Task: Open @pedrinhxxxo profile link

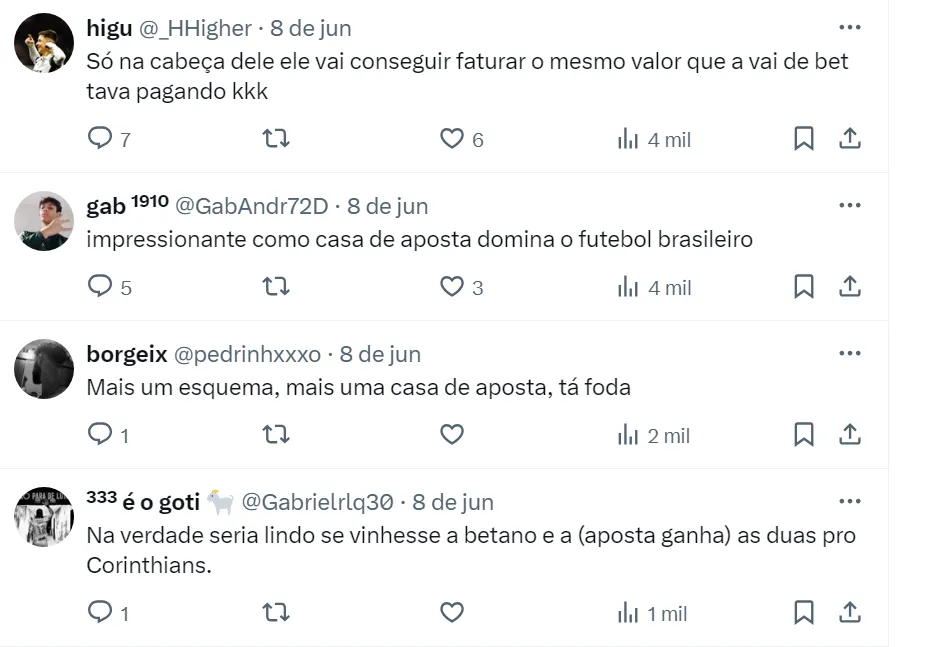Action: 248,354
